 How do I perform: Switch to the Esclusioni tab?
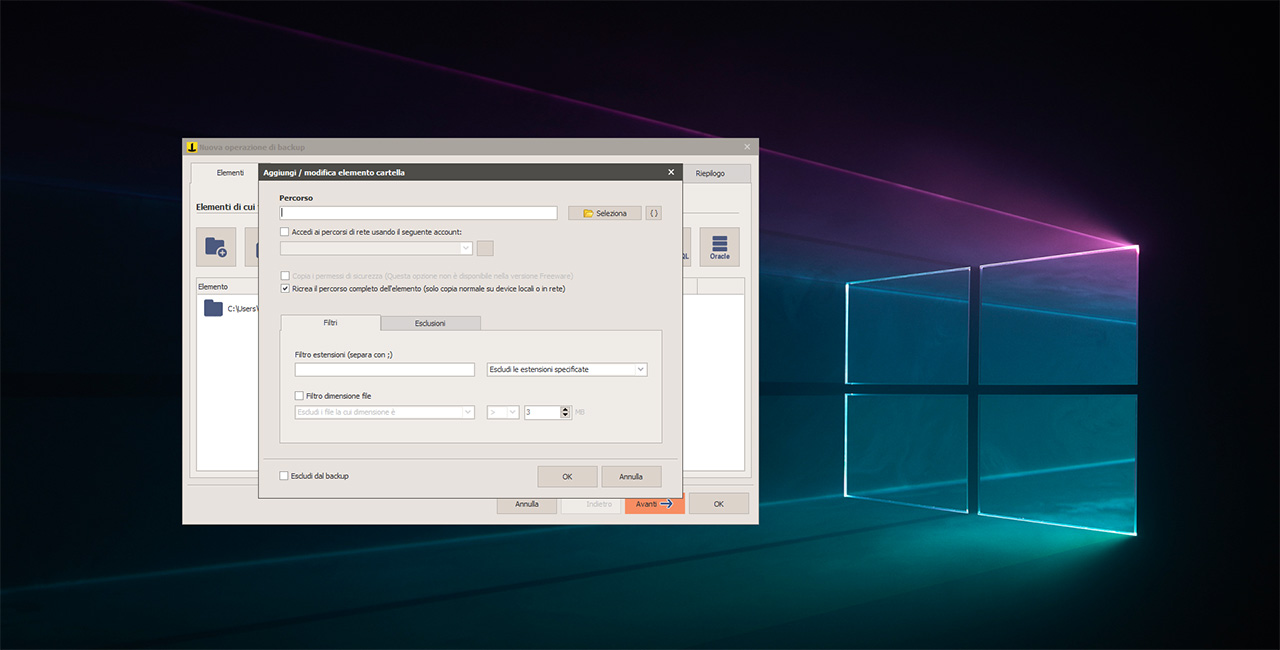pos(431,323)
